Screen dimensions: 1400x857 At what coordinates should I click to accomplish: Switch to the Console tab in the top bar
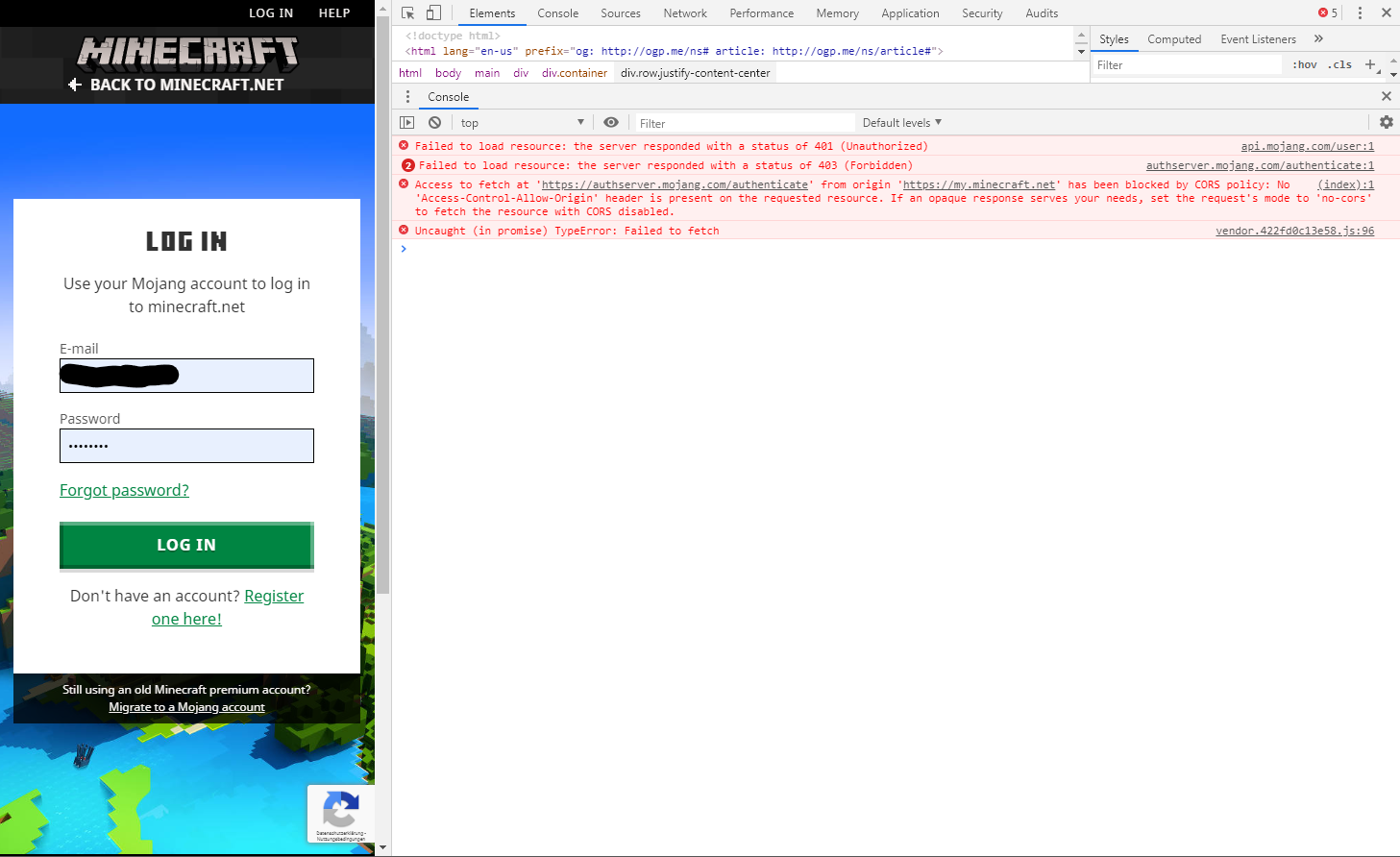pos(558,13)
